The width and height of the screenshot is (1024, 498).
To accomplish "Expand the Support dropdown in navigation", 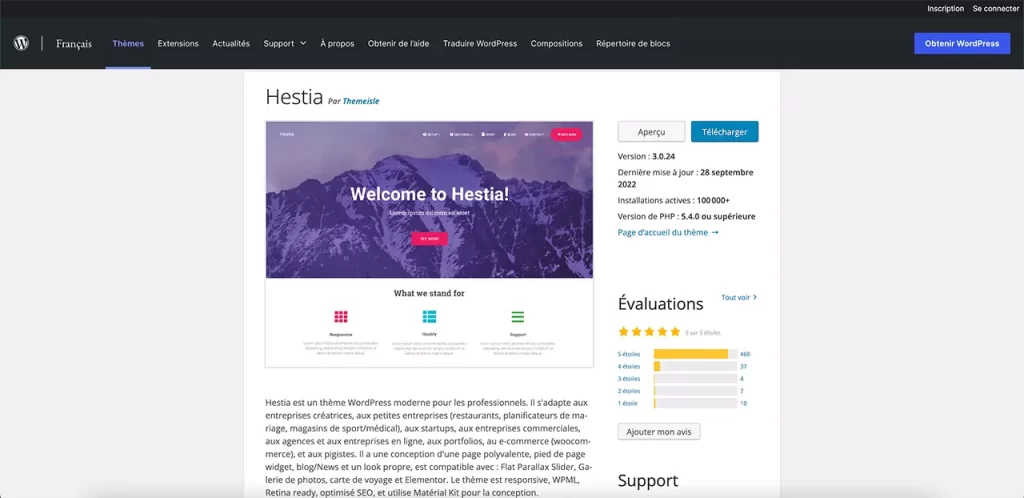I will (285, 44).
